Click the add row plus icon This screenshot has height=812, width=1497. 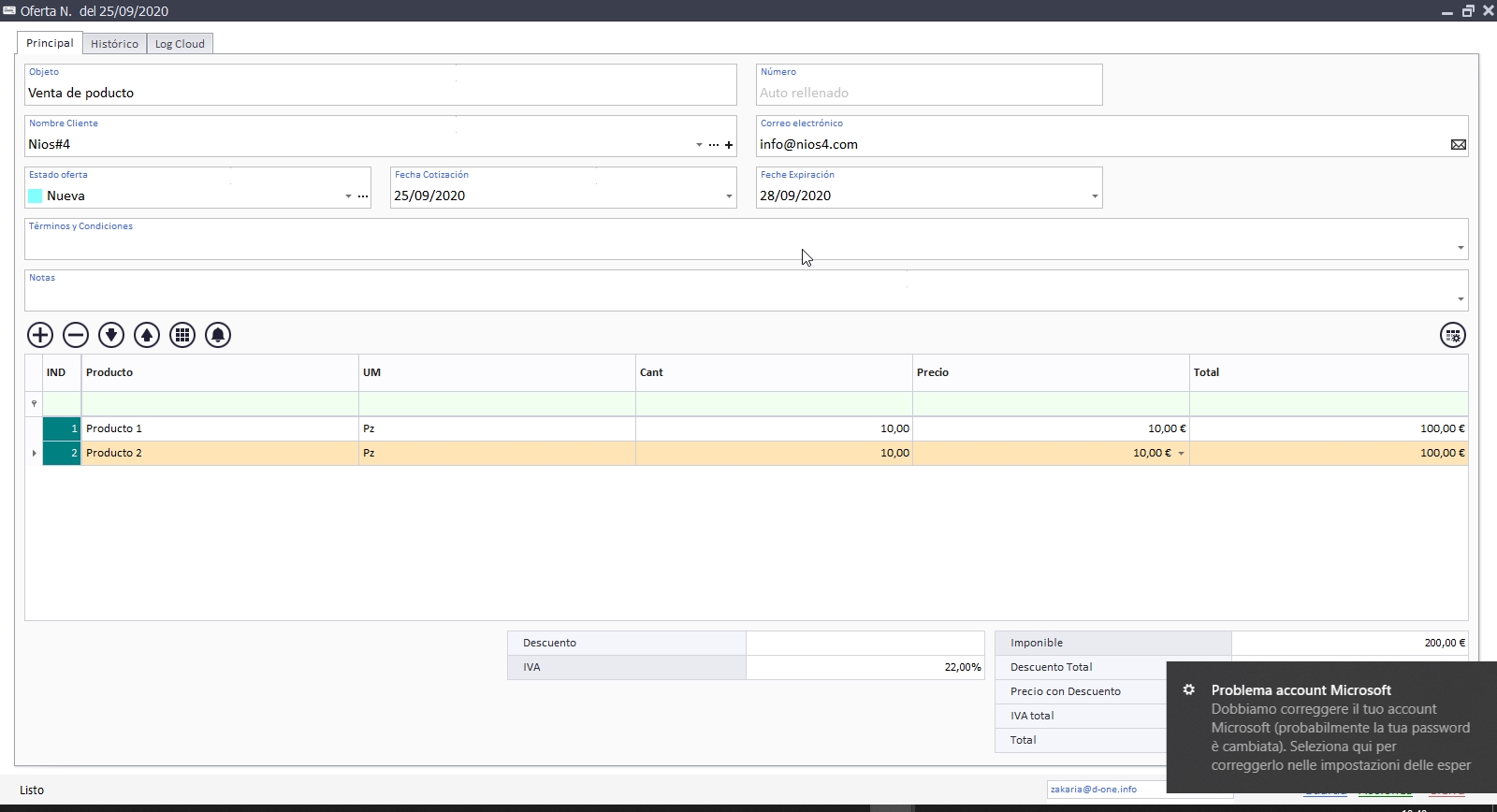(x=40, y=335)
